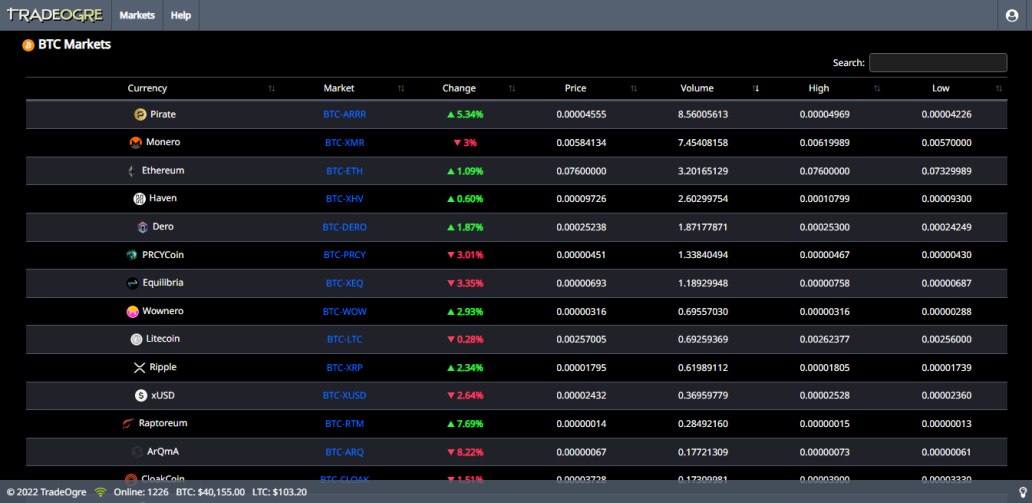Open the BTC-WOW market link

[x=344, y=311]
